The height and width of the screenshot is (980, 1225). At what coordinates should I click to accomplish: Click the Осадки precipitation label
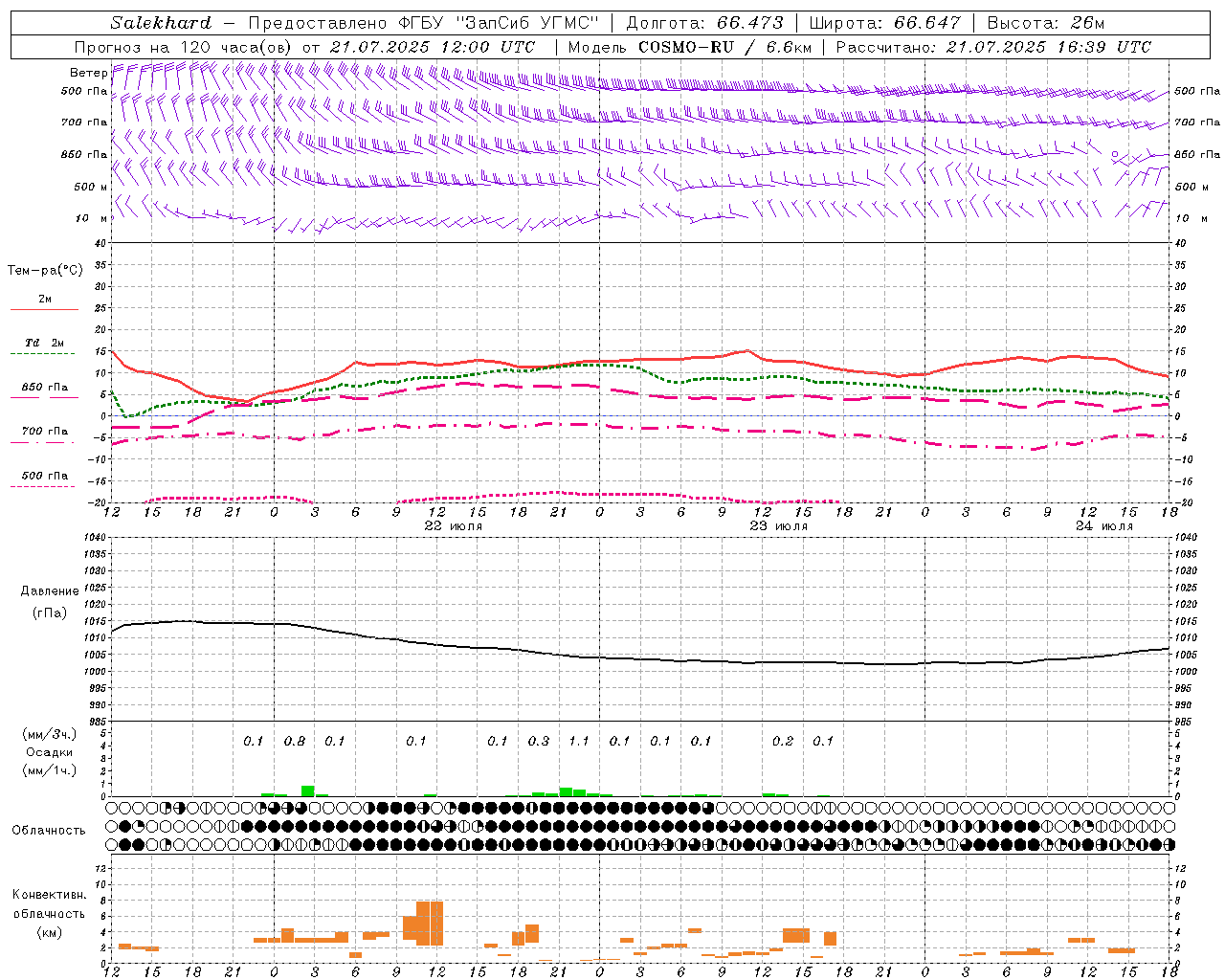50,752
